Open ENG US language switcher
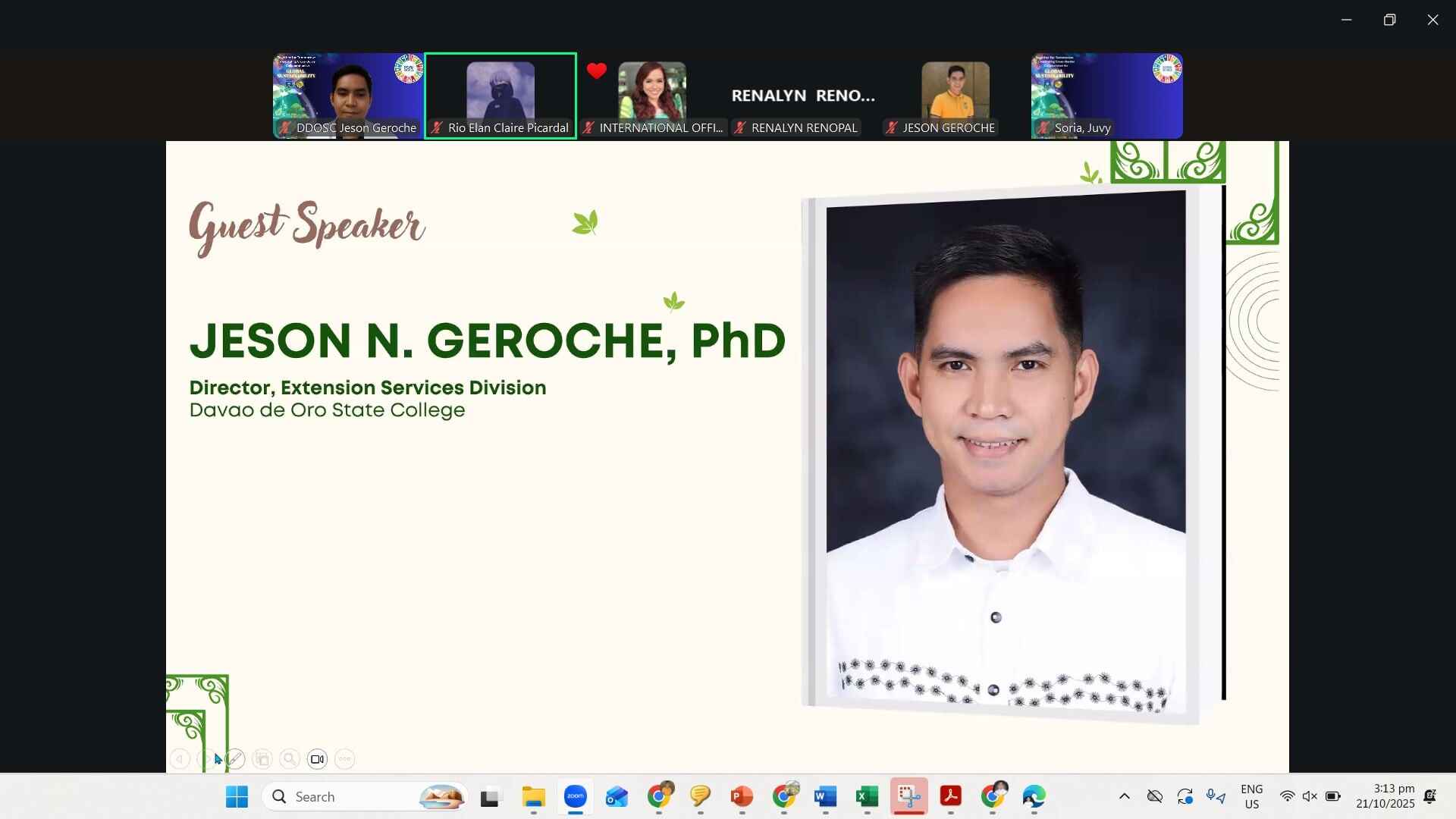 click(x=1252, y=796)
